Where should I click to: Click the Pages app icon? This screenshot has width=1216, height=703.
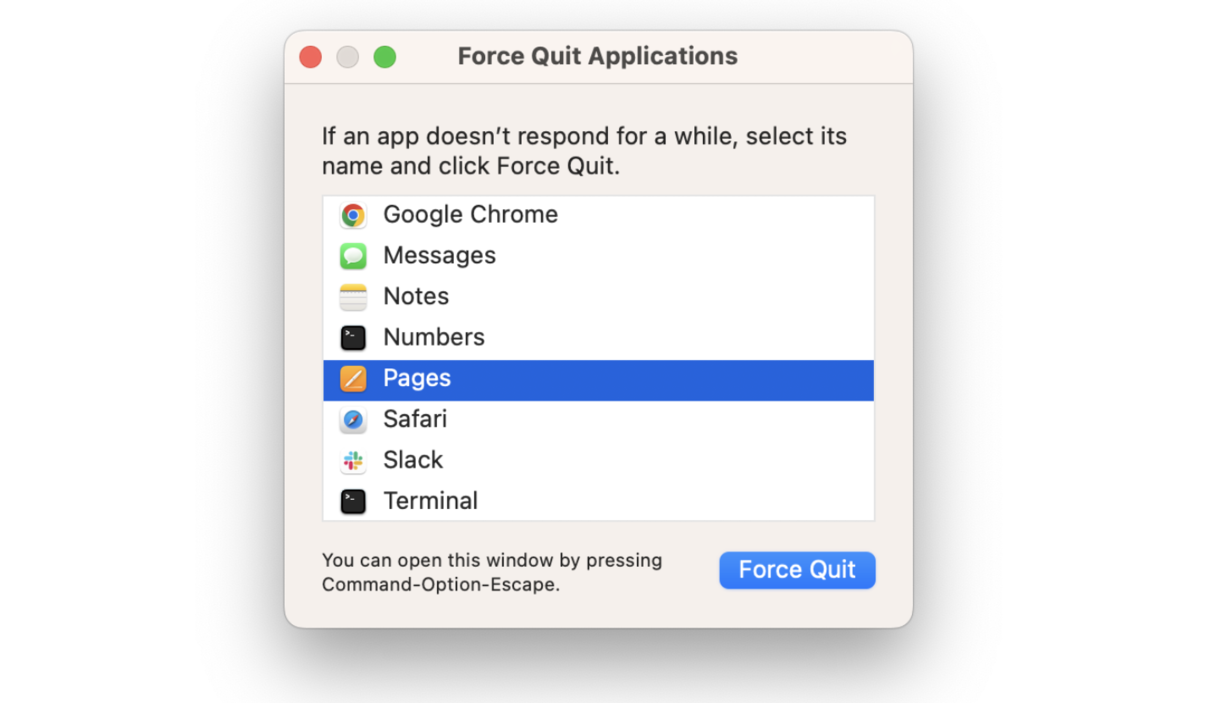(x=353, y=378)
